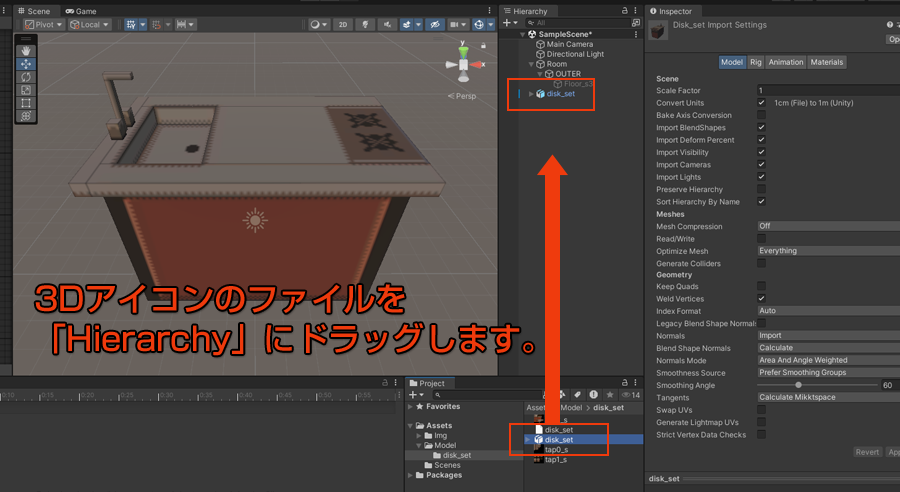The image size is (900, 492).
Task: Open the Materials import settings tab
Action: [827, 62]
